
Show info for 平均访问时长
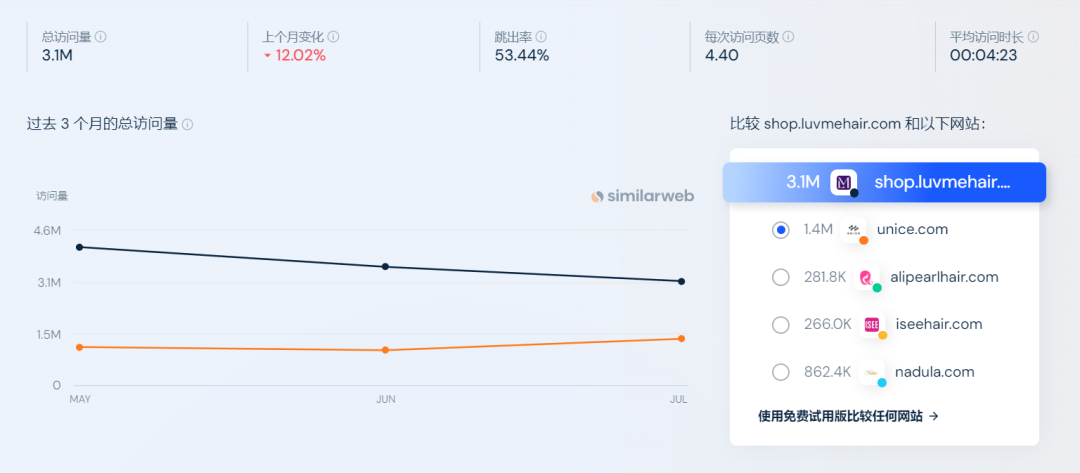[1033, 37]
